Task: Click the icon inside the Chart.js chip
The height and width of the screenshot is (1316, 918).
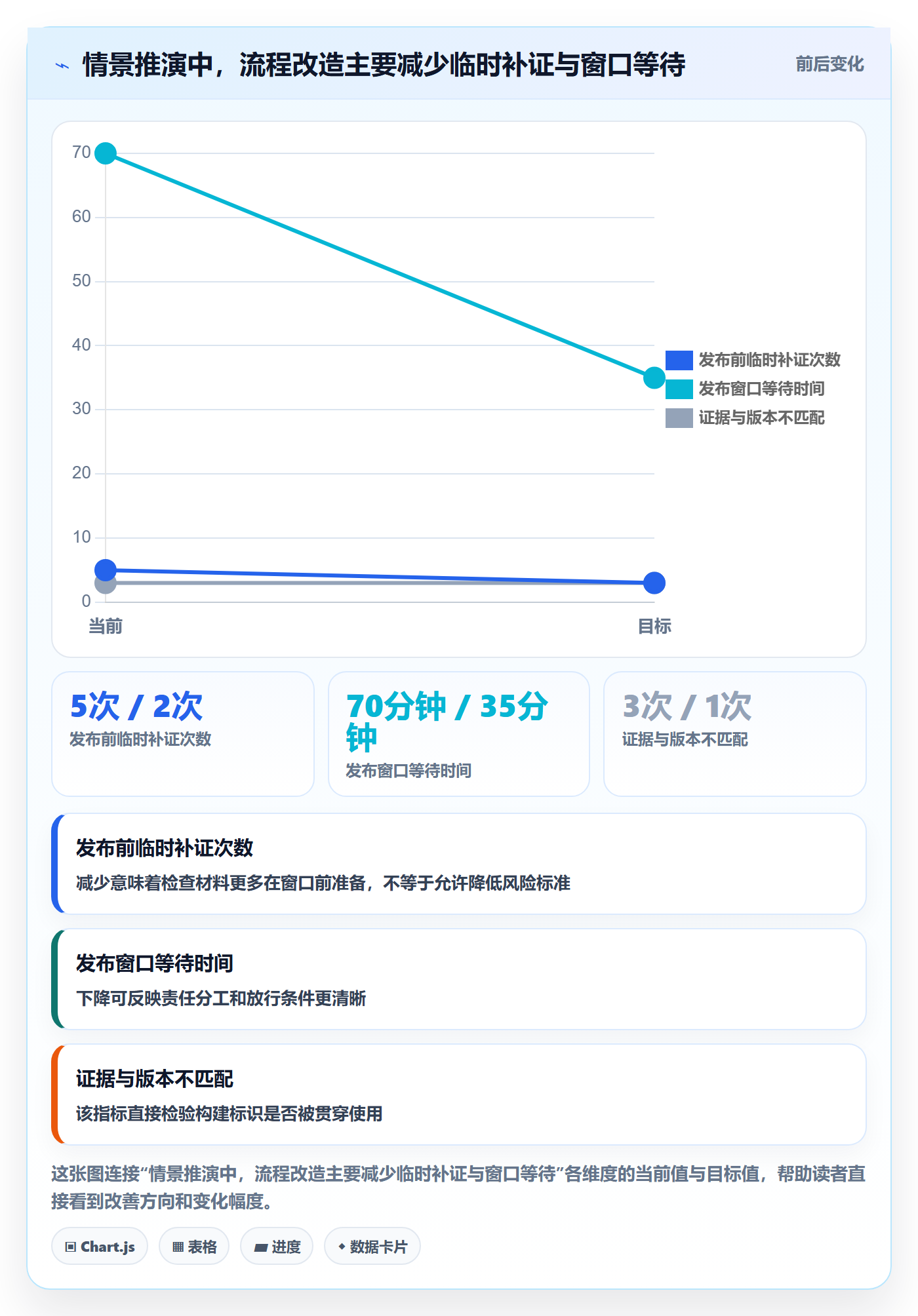Action: pyautogui.click(x=71, y=1247)
